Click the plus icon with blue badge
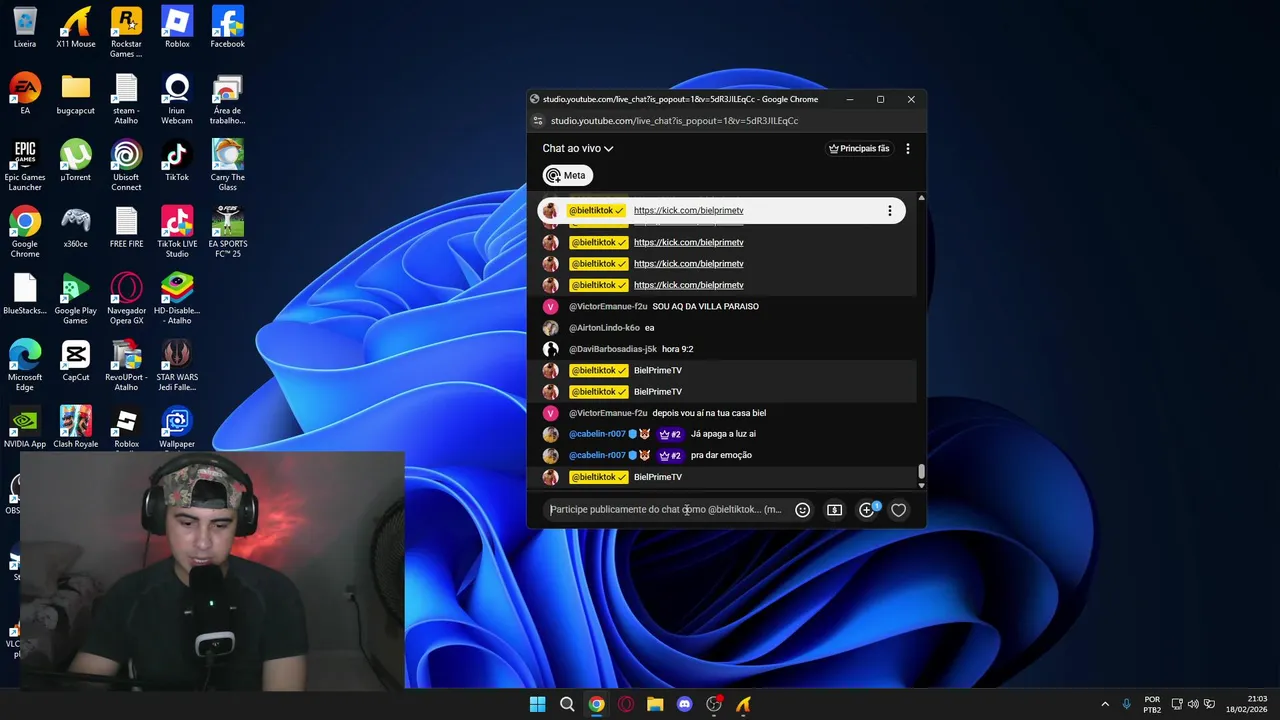 tap(867, 510)
